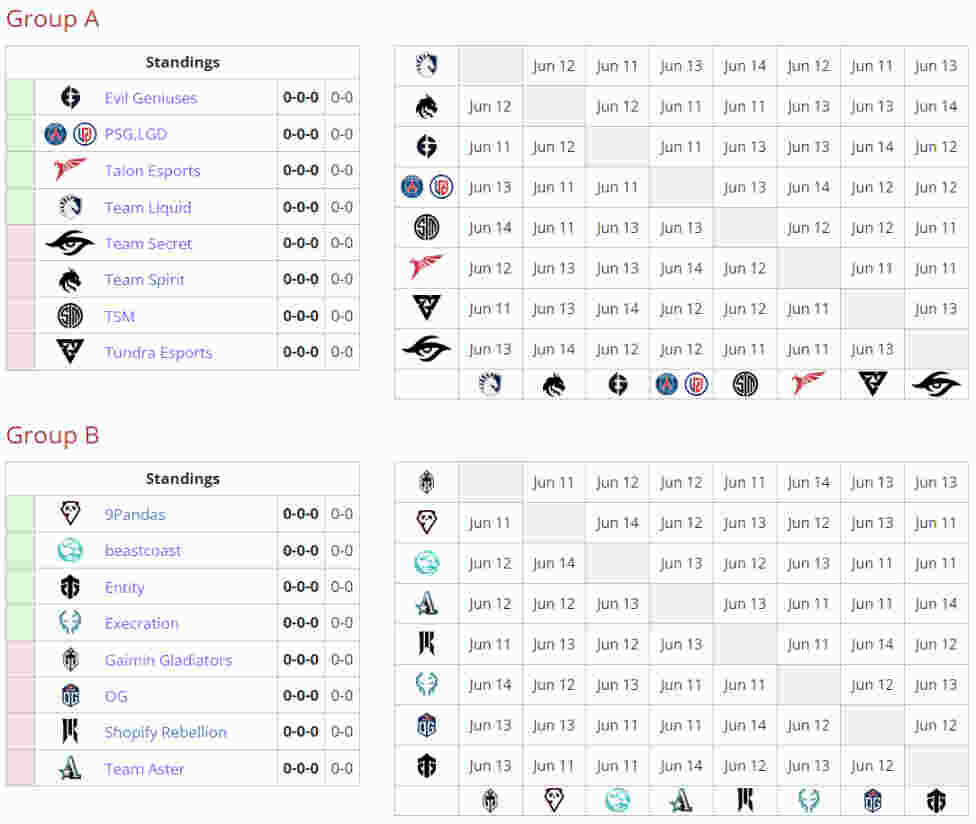Follow the Entity team link
Viewport: 976px width, 824px height.
point(124,587)
